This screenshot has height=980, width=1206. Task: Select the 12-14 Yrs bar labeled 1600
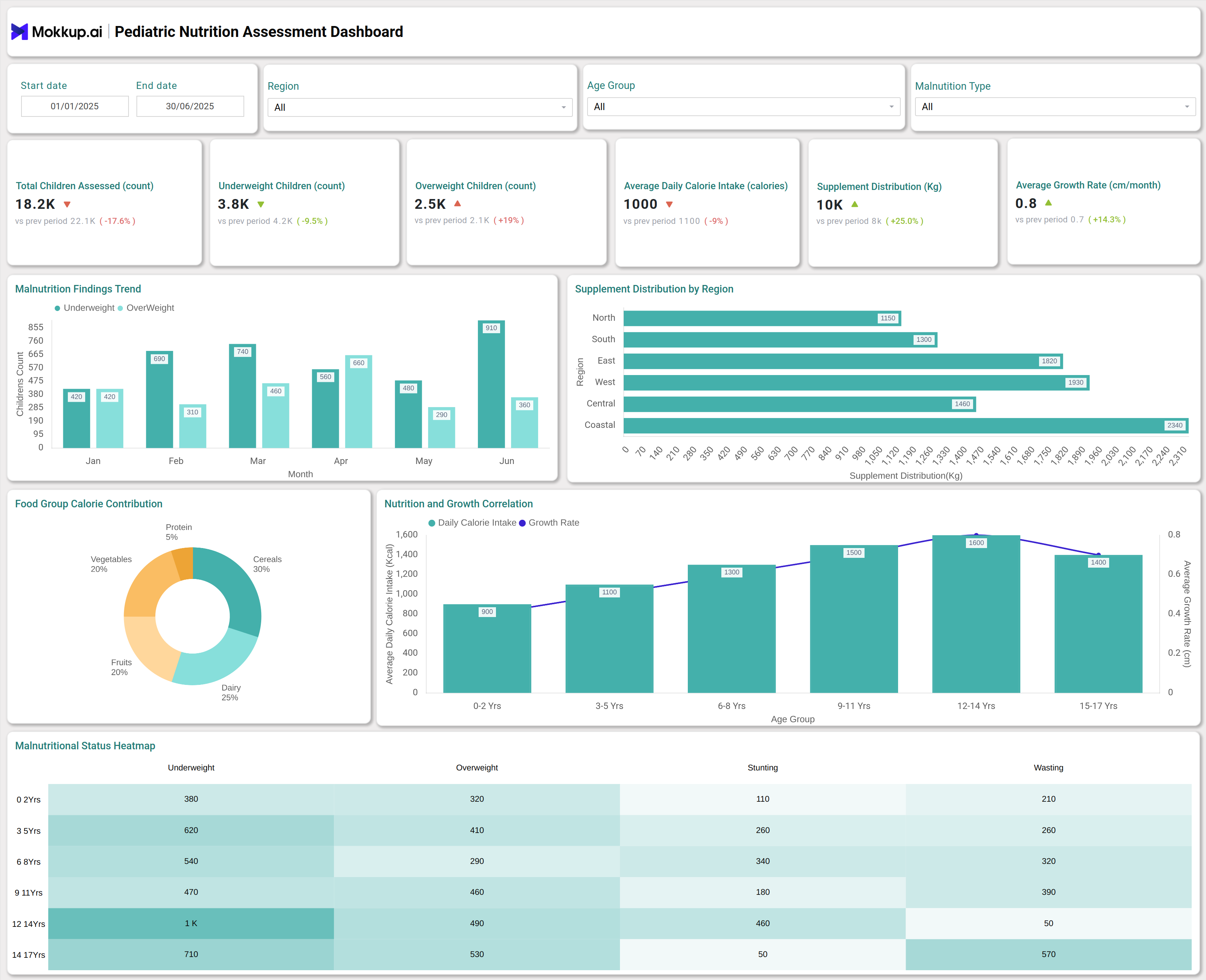(976, 614)
